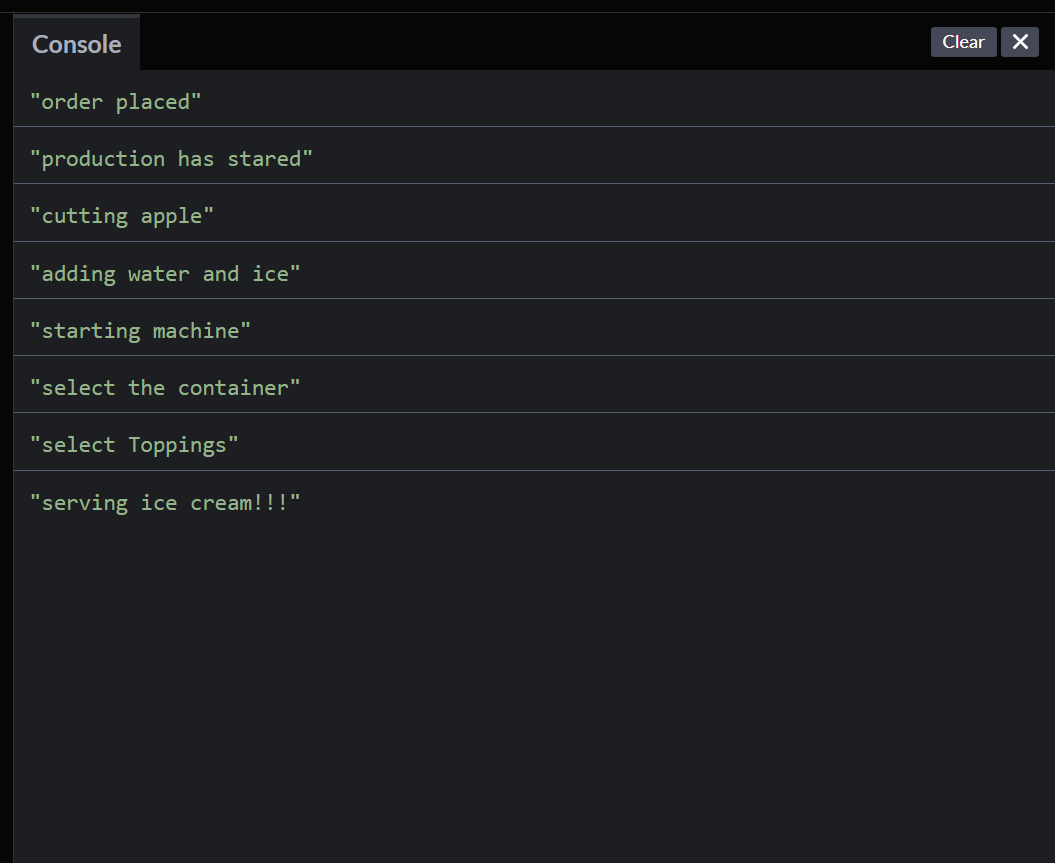Select the 'order placed' log entry
The width and height of the screenshot is (1055, 863).
pyautogui.click(x=116, y=101)
